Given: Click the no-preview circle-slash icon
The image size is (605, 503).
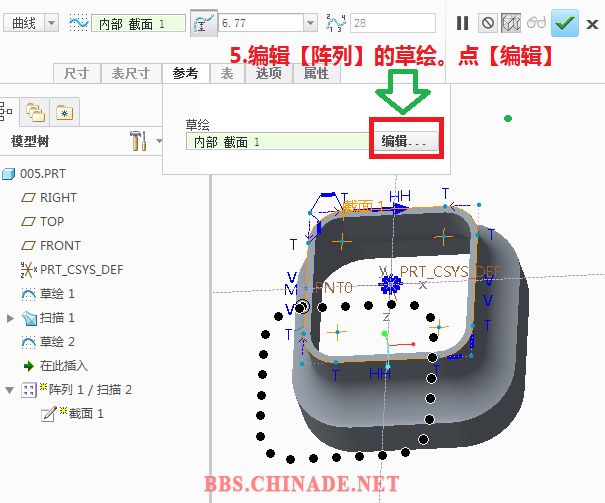Looking at the screenshot, I should (x=488, y=23).
